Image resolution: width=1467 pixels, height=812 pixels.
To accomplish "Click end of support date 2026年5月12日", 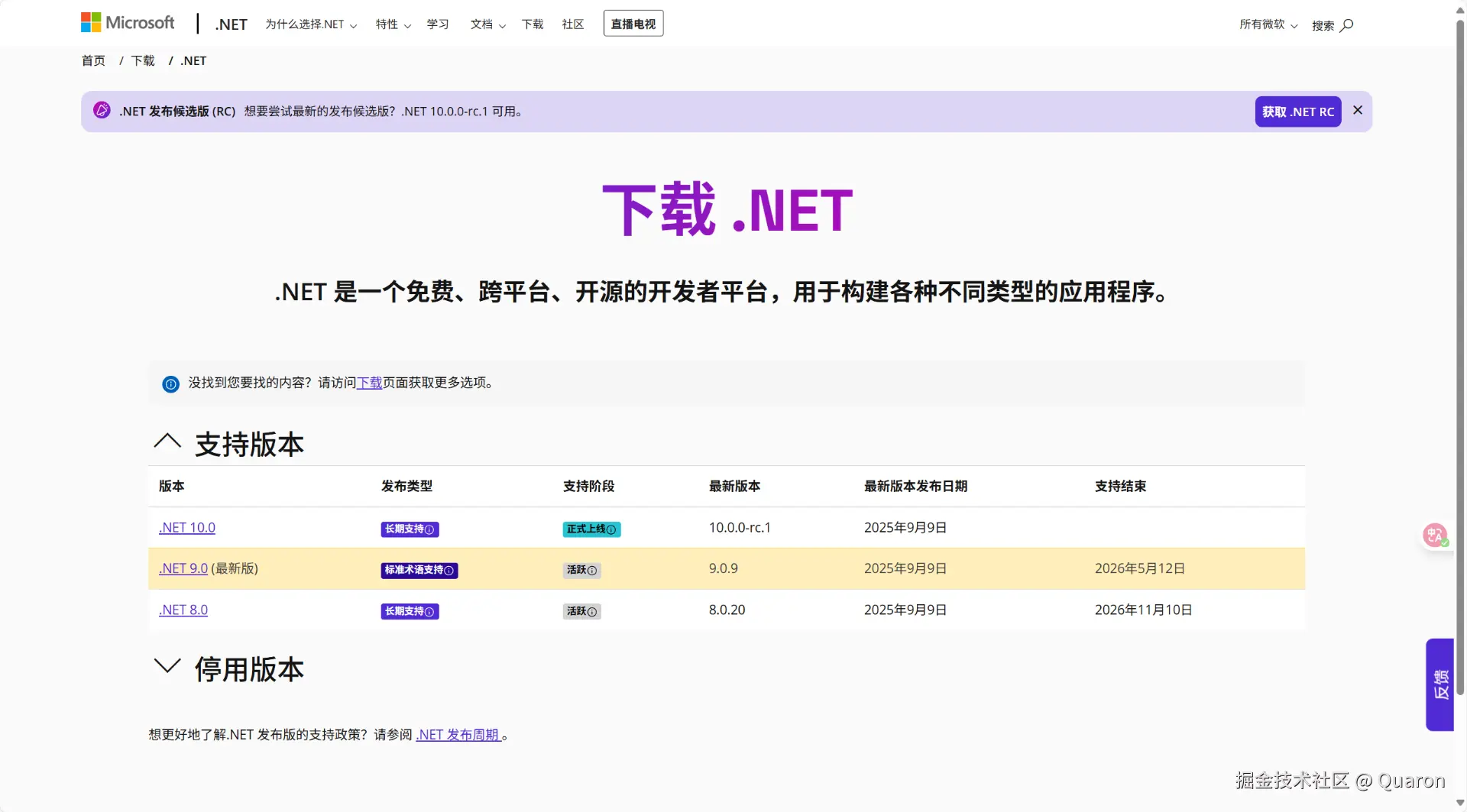I will point(1140,569).
